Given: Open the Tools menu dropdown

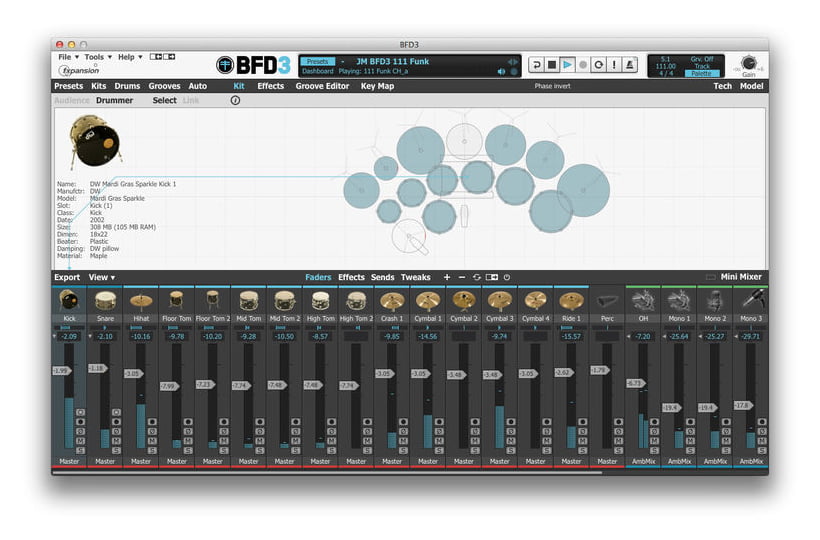Looking at the screenshot, I should click(98, 56).
